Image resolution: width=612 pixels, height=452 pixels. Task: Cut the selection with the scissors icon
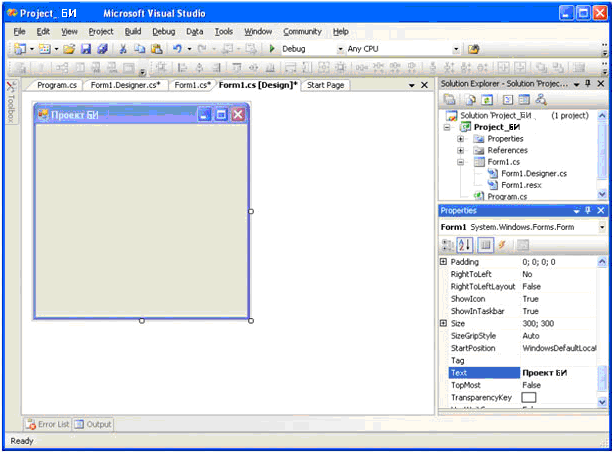coord(123,49)
